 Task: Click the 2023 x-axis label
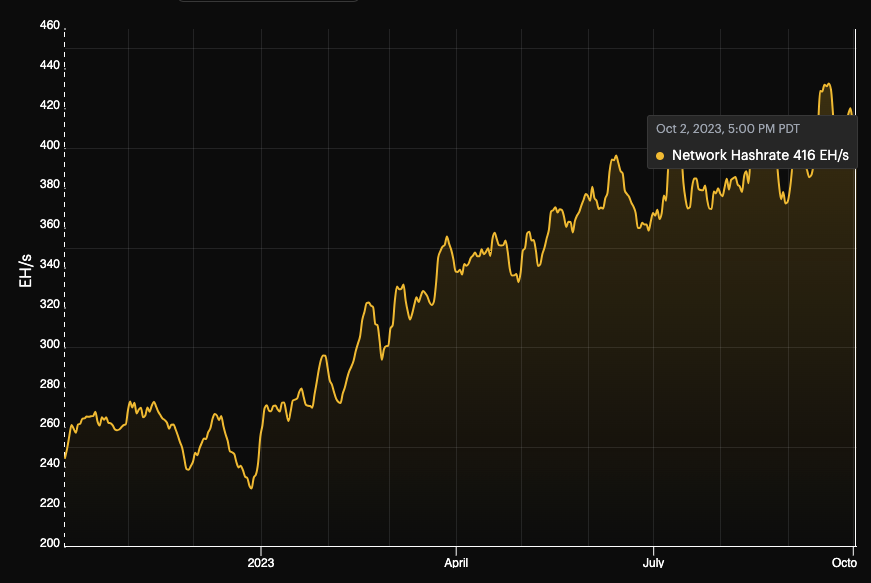261,562
